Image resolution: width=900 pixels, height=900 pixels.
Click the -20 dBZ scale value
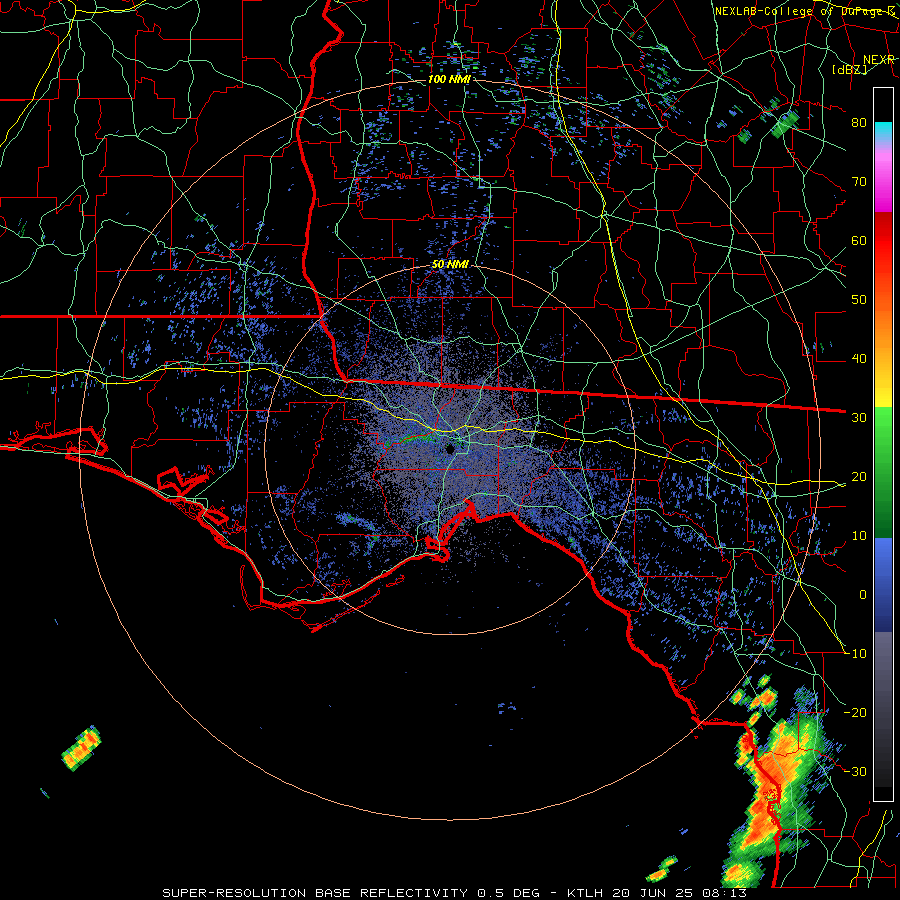(856, 712)
